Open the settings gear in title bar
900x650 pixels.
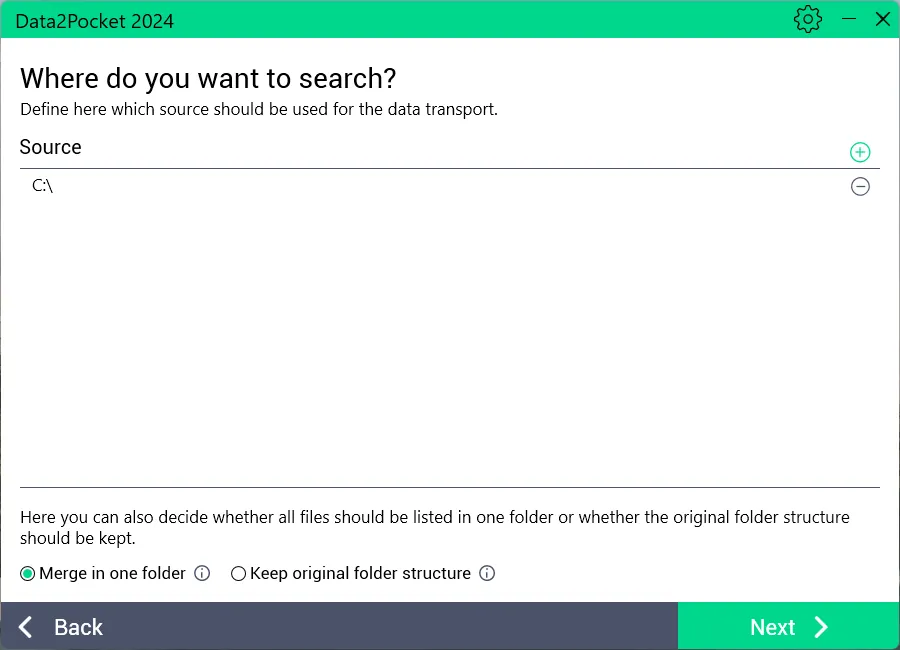pos(807,19)
